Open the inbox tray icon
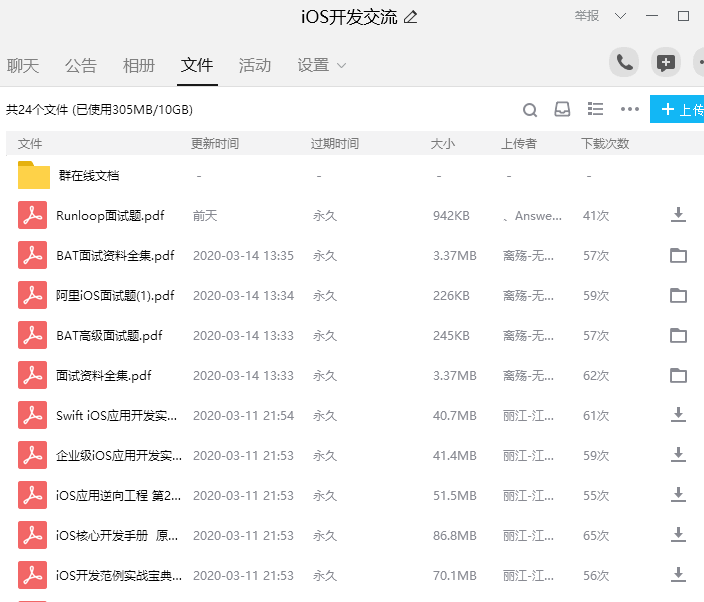 pos(562,109)
